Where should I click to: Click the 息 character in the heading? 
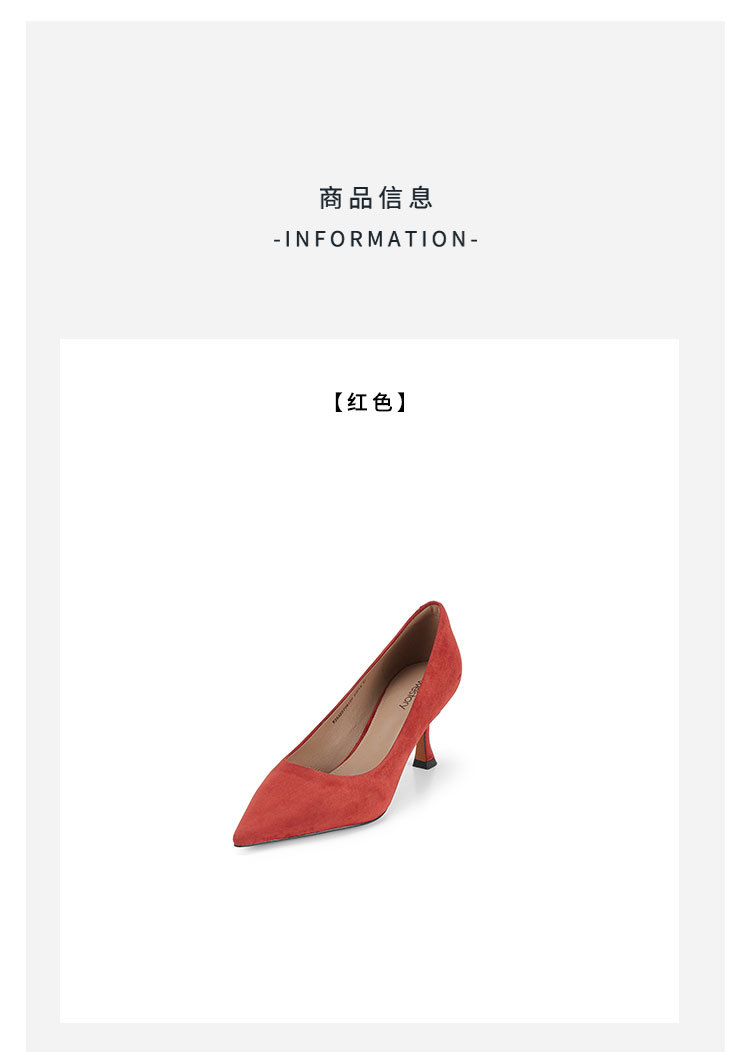coord(421,198)
